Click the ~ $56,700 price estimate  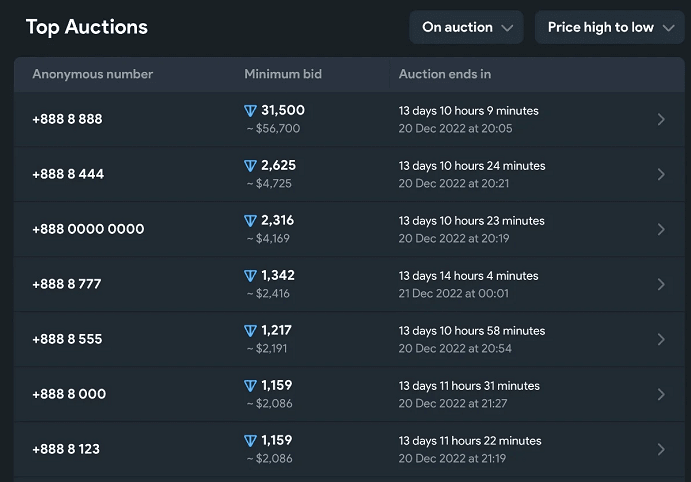coord(273,129)
